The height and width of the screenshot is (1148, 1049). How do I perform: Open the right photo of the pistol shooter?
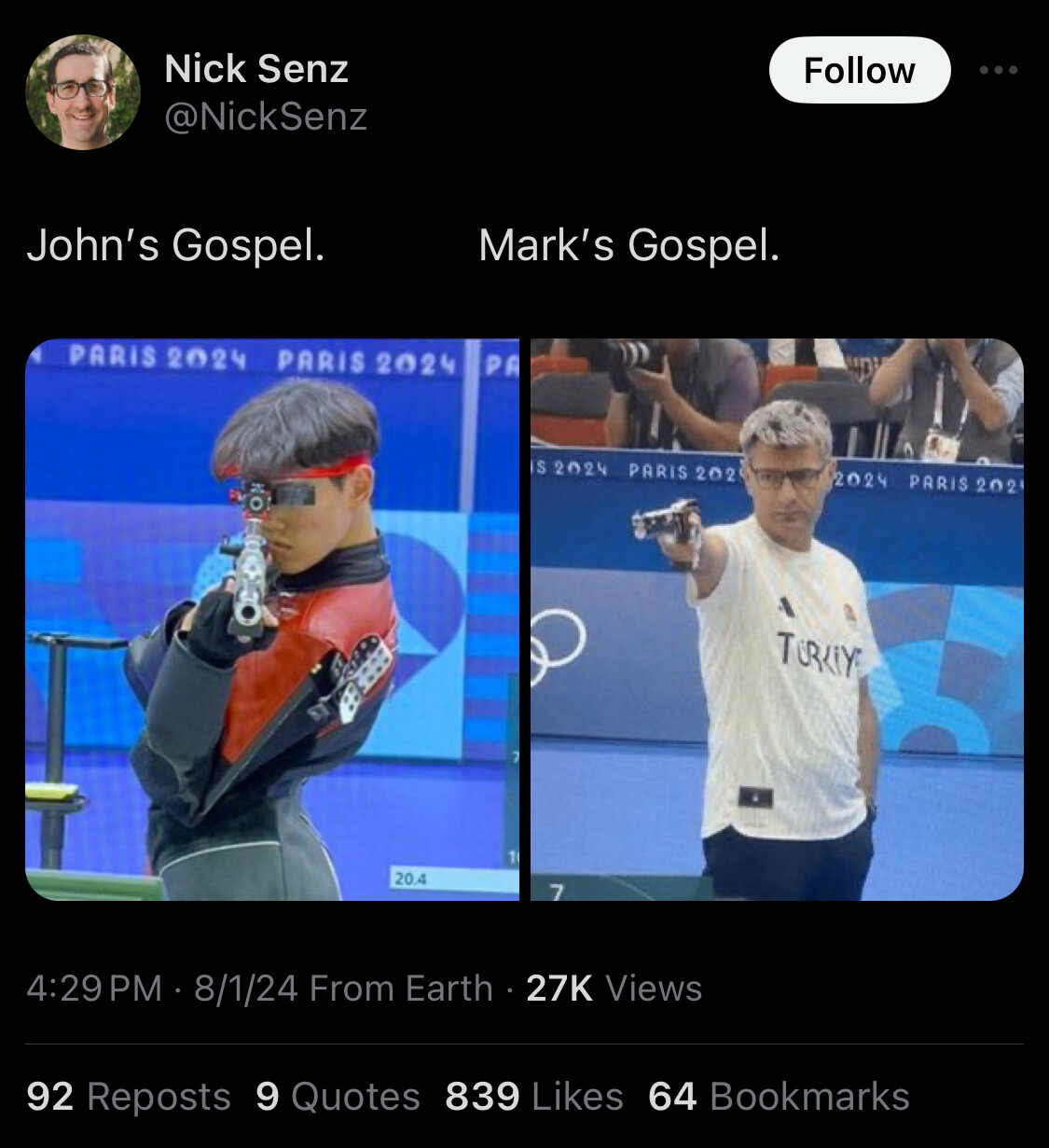point(777,619)
